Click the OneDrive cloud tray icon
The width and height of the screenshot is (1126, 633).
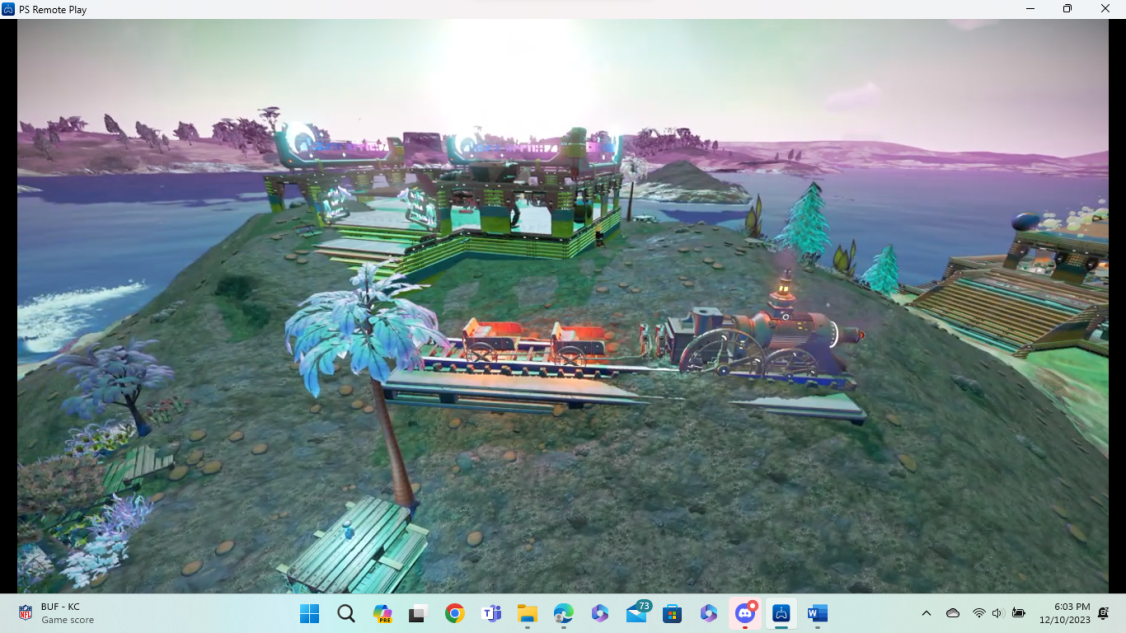953,613
